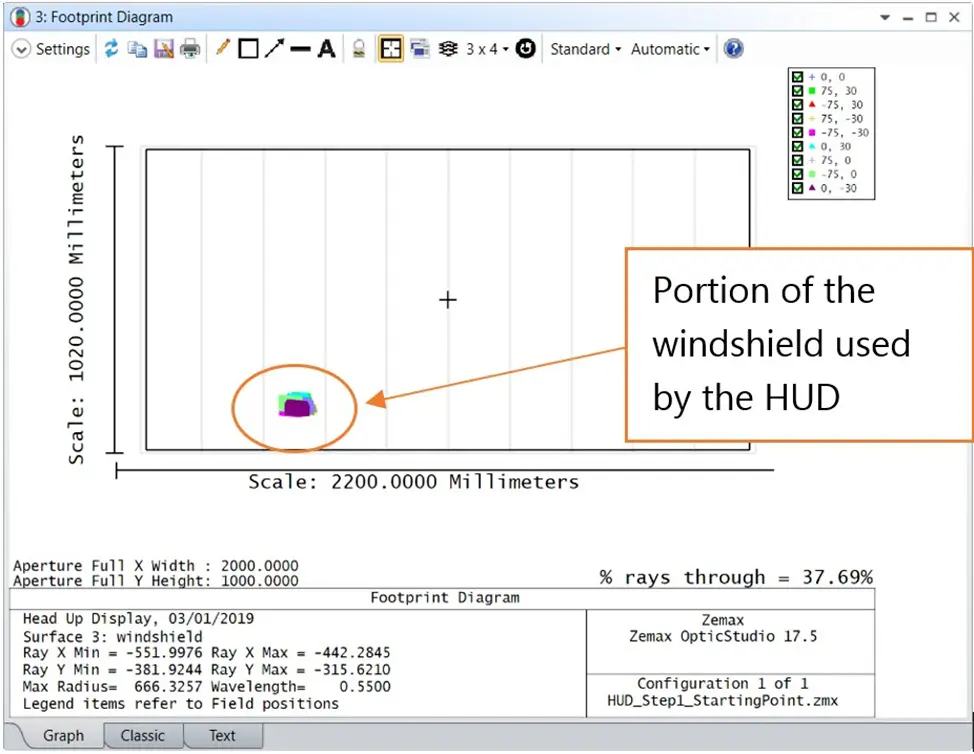Uncheck the -75, 30 field position

point(797,104)
